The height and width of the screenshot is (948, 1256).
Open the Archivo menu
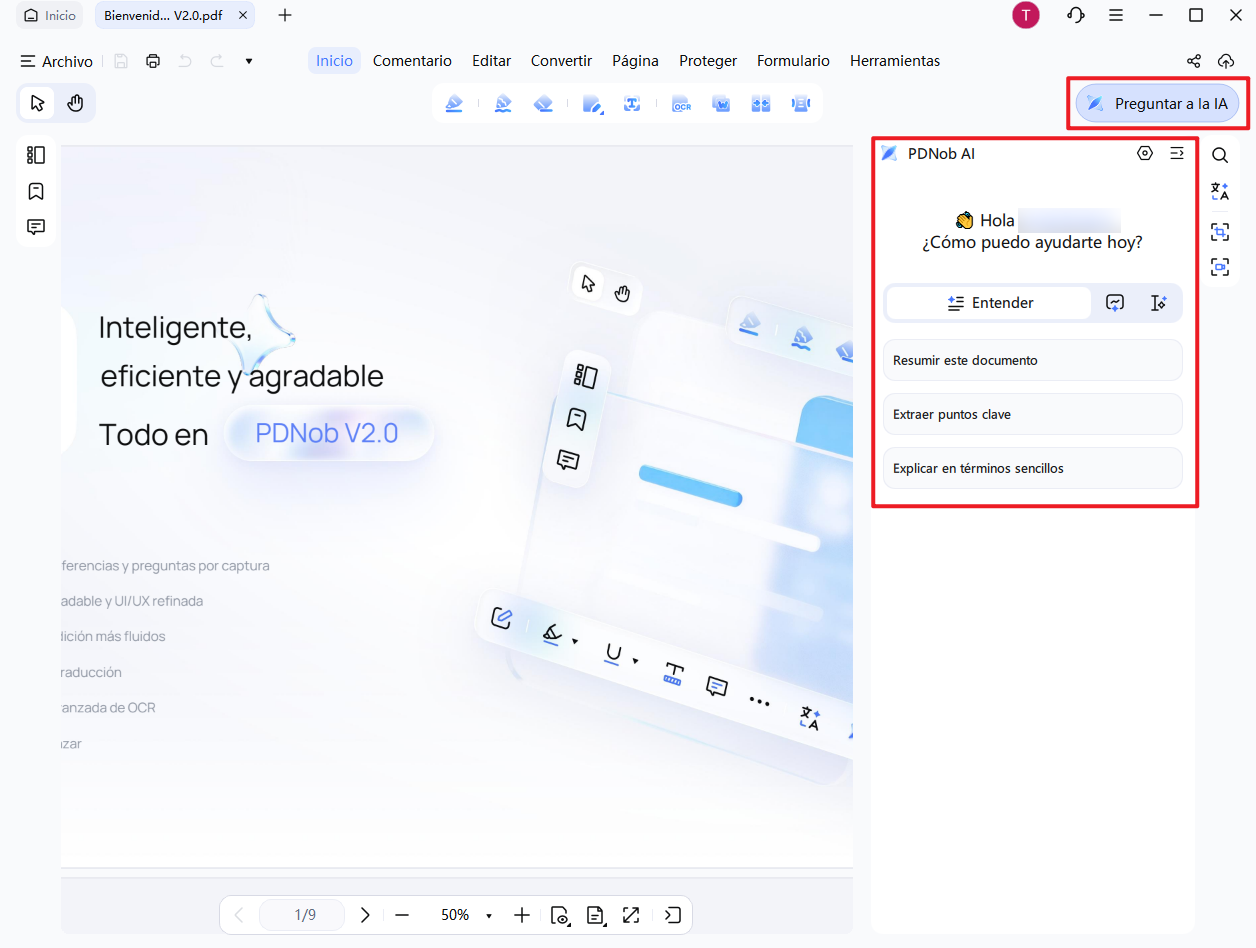(x=57, y=61)
